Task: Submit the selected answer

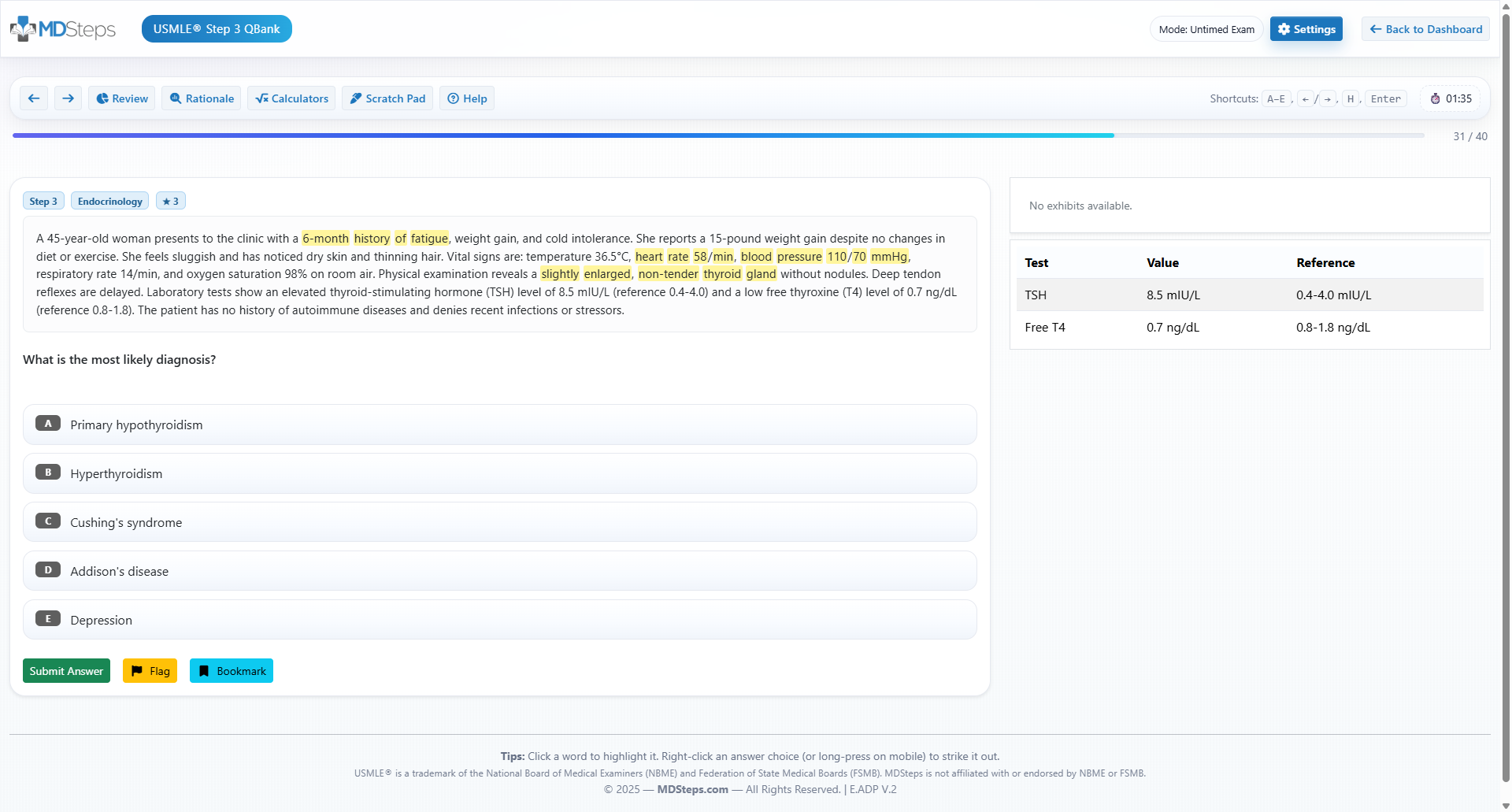Action: pos(66,671)
